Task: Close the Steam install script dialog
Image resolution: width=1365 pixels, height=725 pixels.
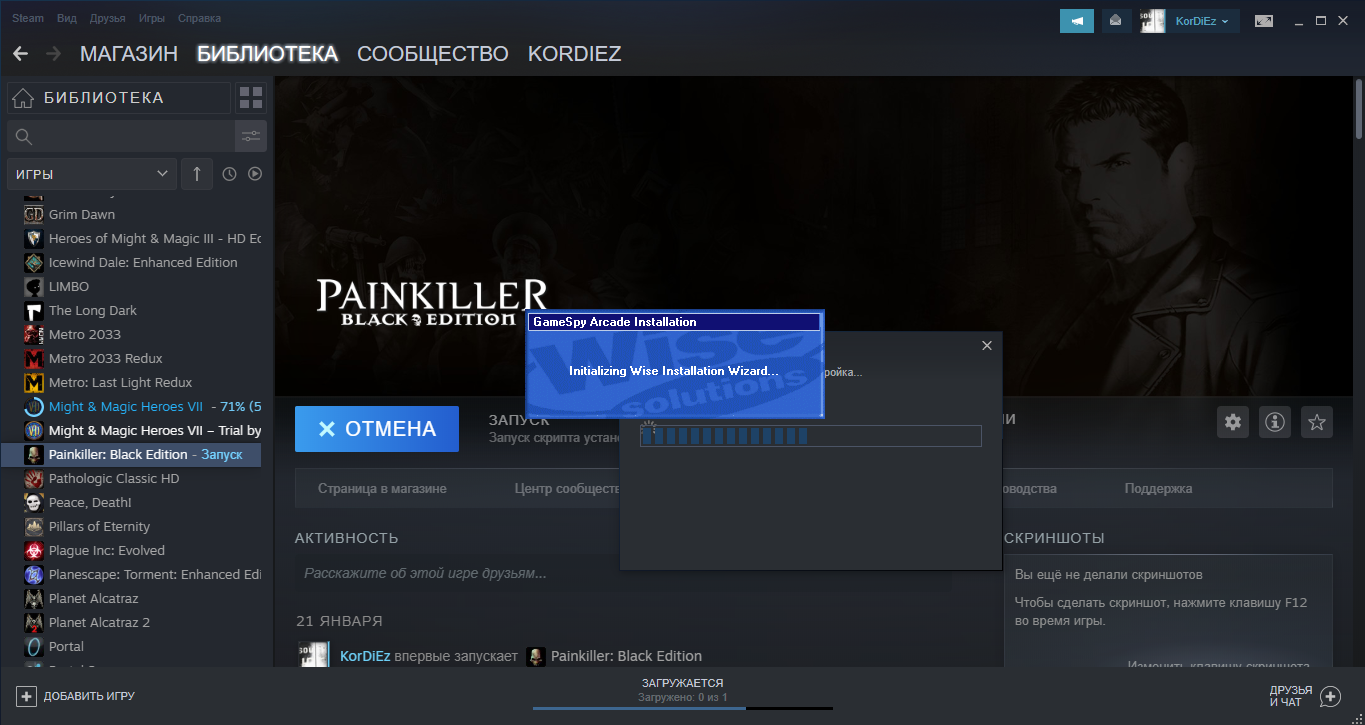Action: click(987, 345)
